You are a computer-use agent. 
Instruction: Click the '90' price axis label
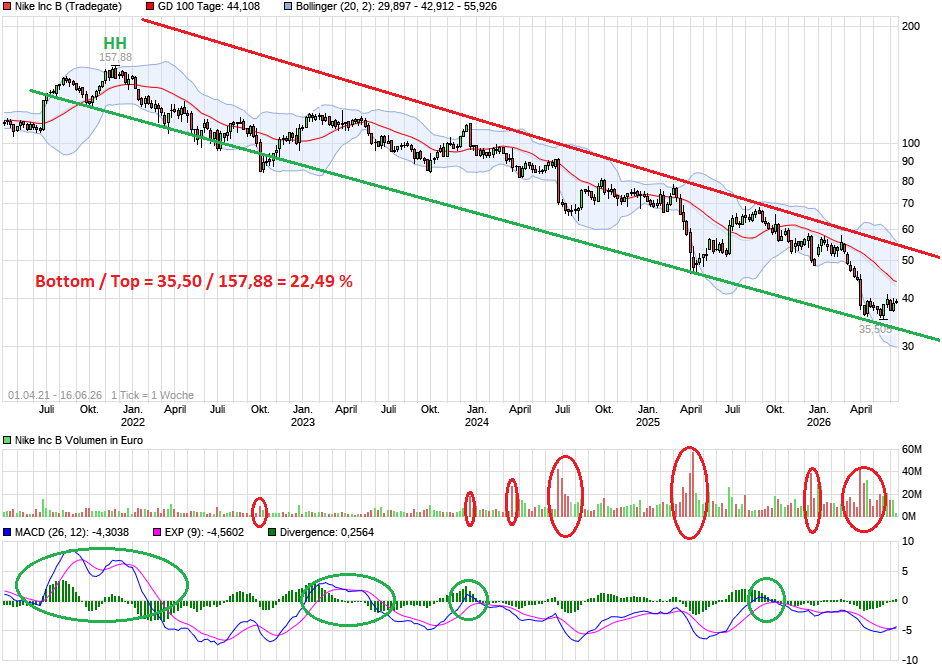point(908,161)
